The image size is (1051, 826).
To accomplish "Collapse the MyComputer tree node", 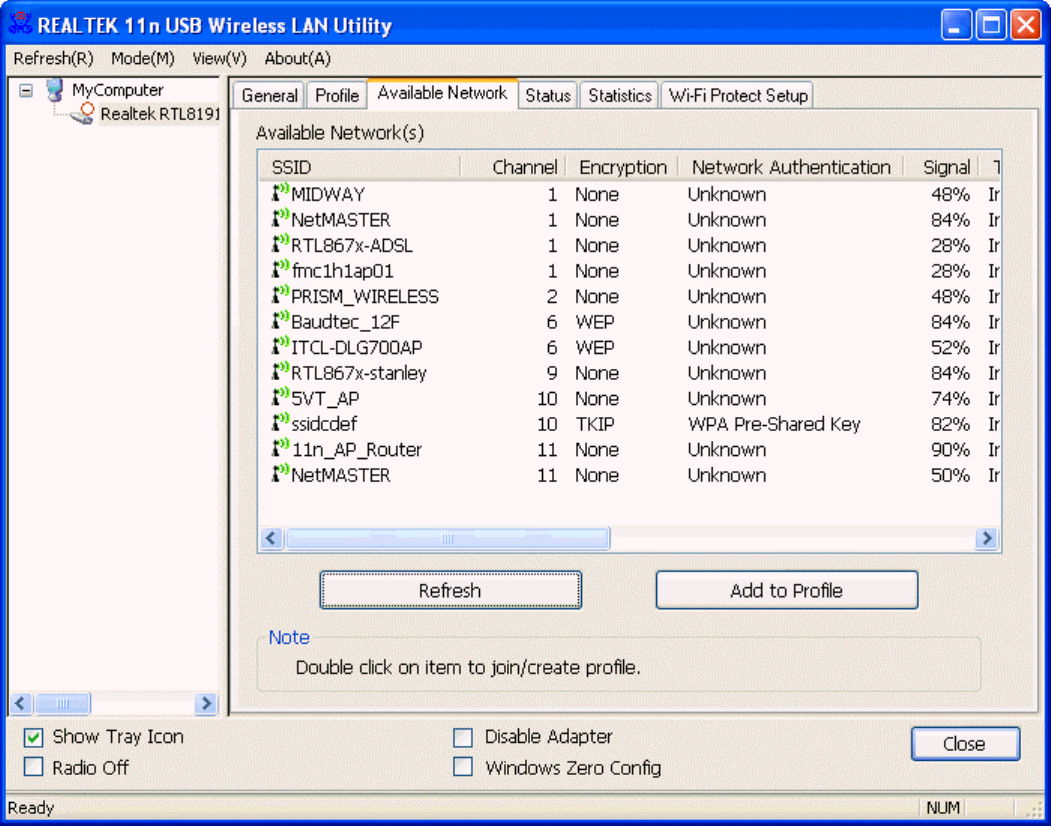I will (25, 90).
